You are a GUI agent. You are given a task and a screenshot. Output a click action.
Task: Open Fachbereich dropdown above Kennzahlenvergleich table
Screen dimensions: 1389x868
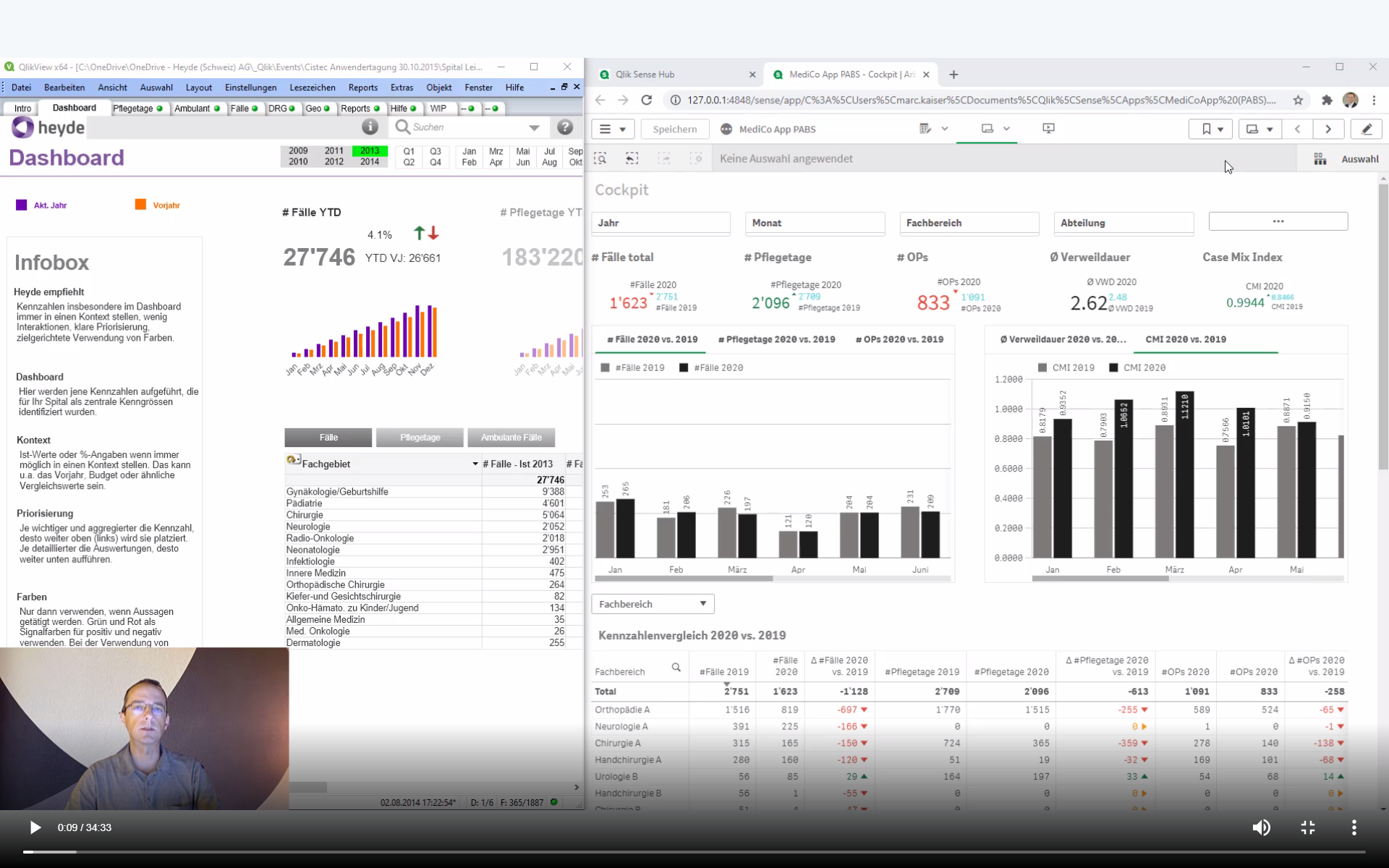pyautogui.click(x=653, y=604)
